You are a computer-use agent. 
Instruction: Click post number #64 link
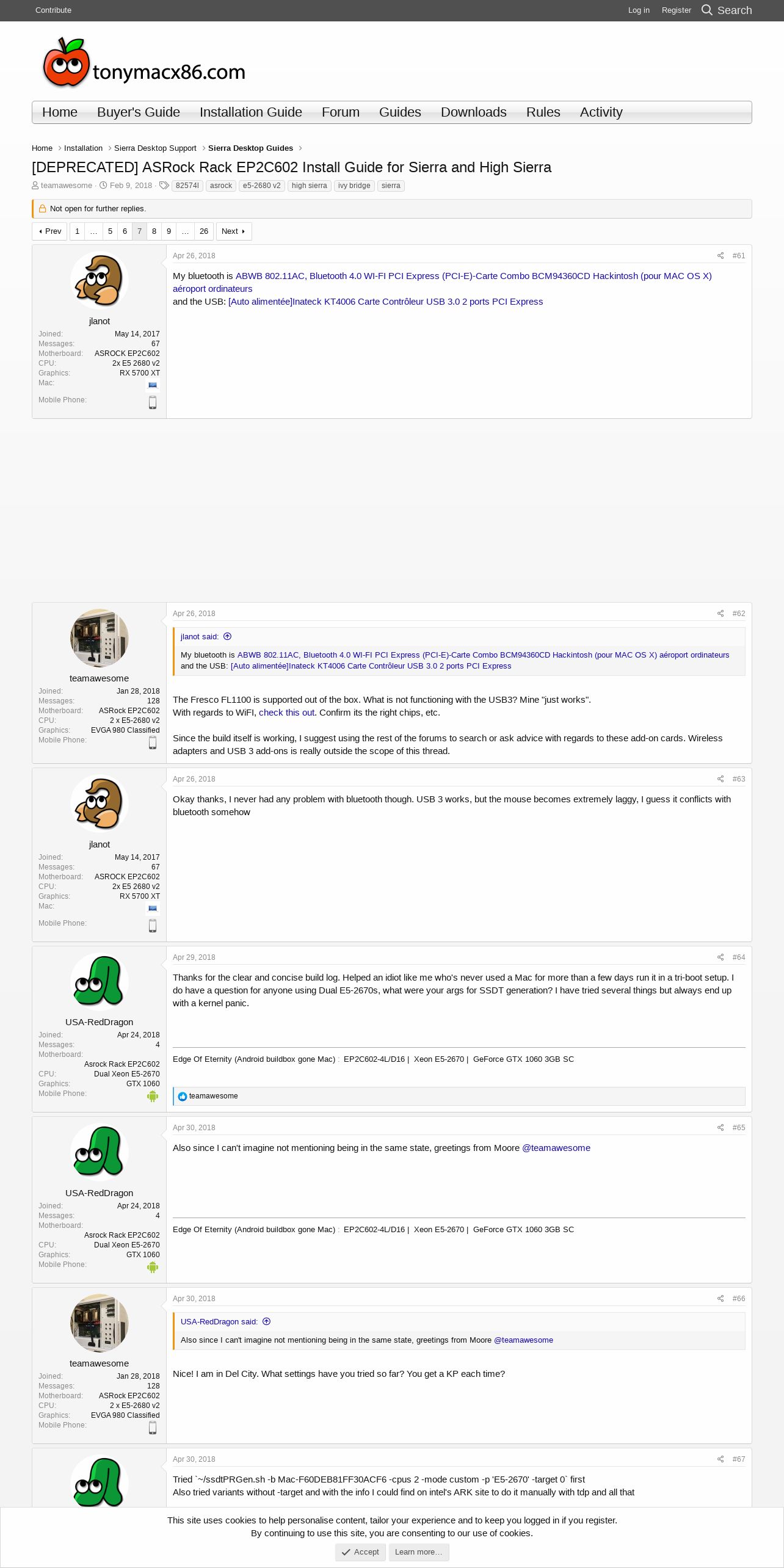tap(739, 957)
